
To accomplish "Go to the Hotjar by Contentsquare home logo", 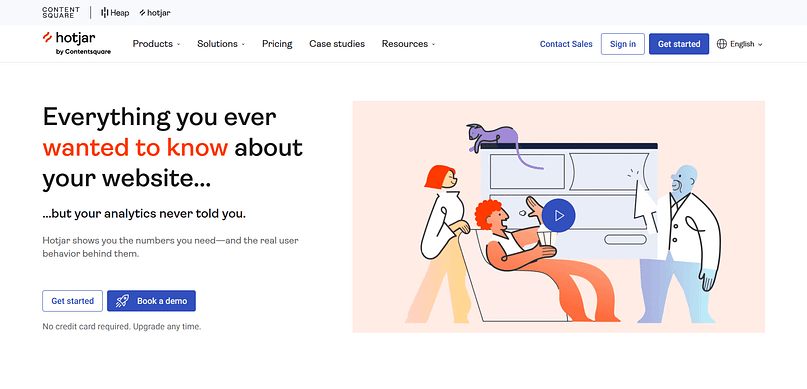I will click(77, 44).
